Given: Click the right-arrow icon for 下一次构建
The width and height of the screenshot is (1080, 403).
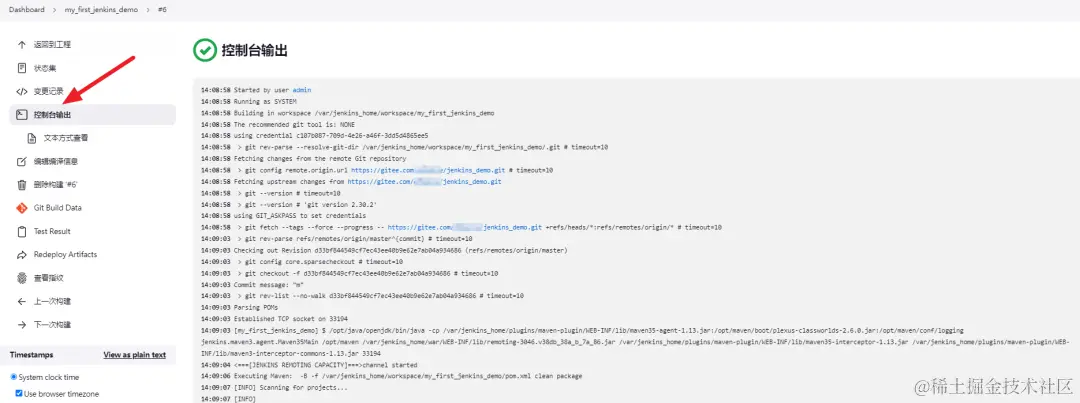Looking at the screenshot, I should click(21, 324).
